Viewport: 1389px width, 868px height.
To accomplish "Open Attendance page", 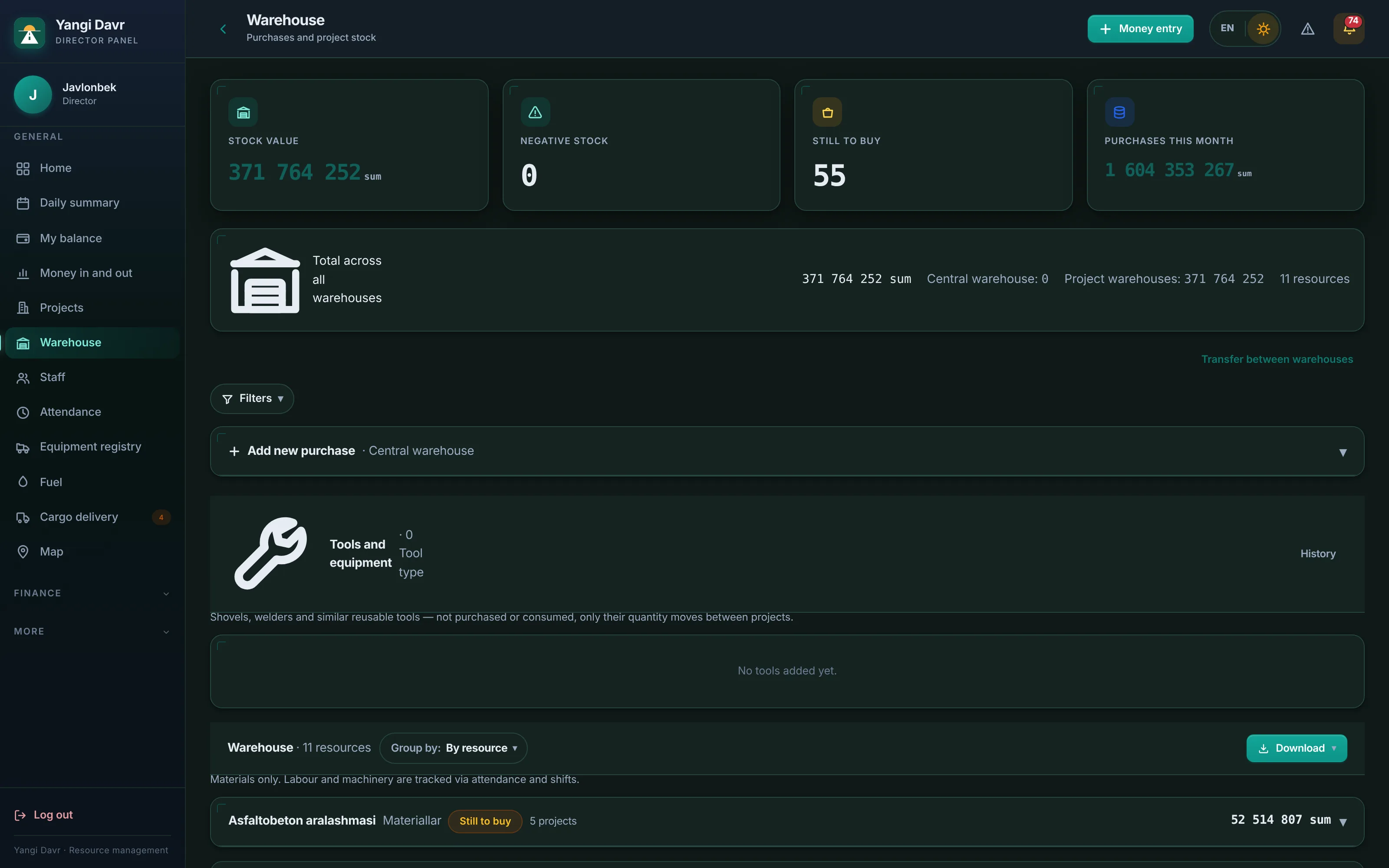I will (x=92, y=412).
